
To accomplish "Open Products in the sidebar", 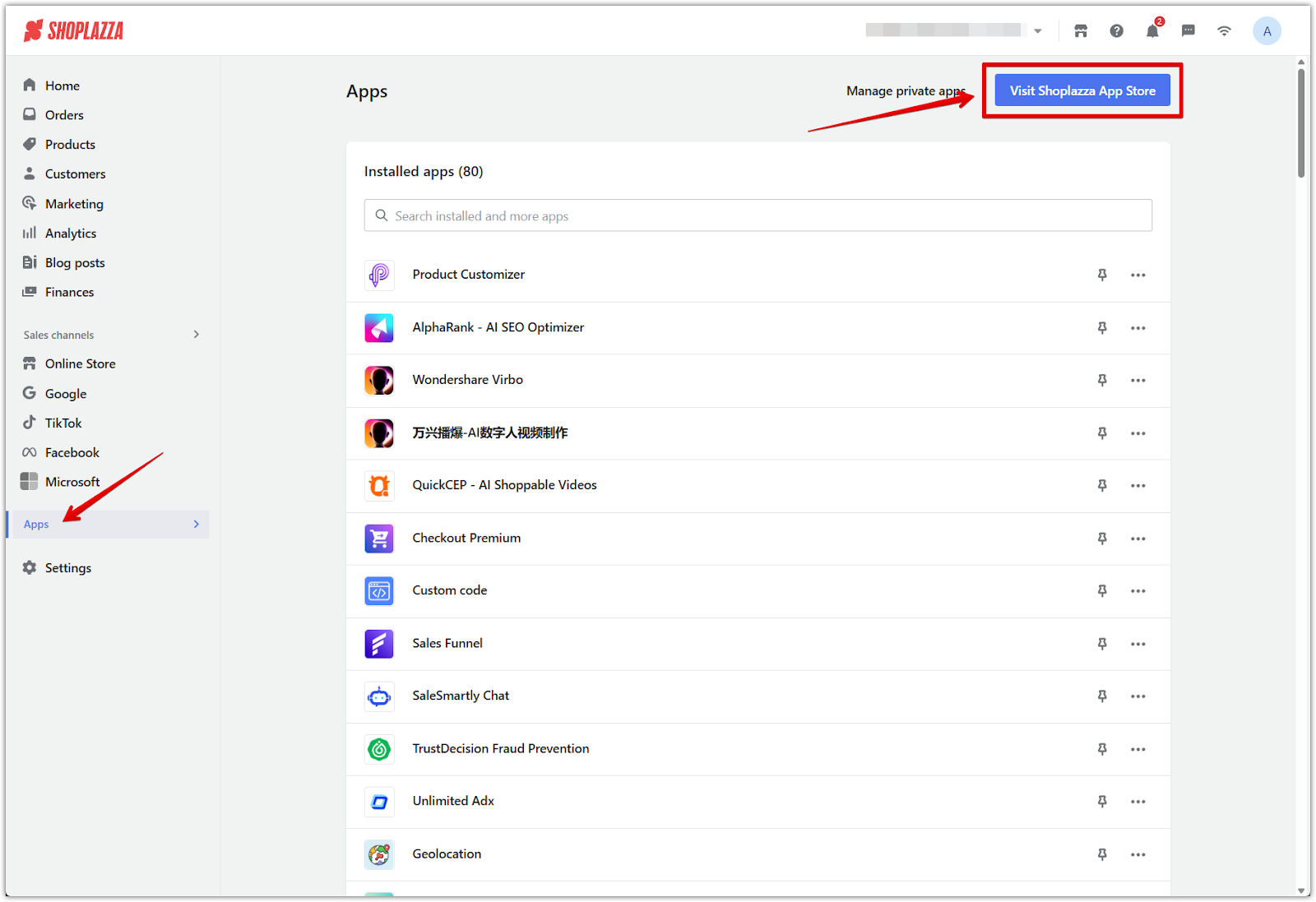I will point(70,145).
